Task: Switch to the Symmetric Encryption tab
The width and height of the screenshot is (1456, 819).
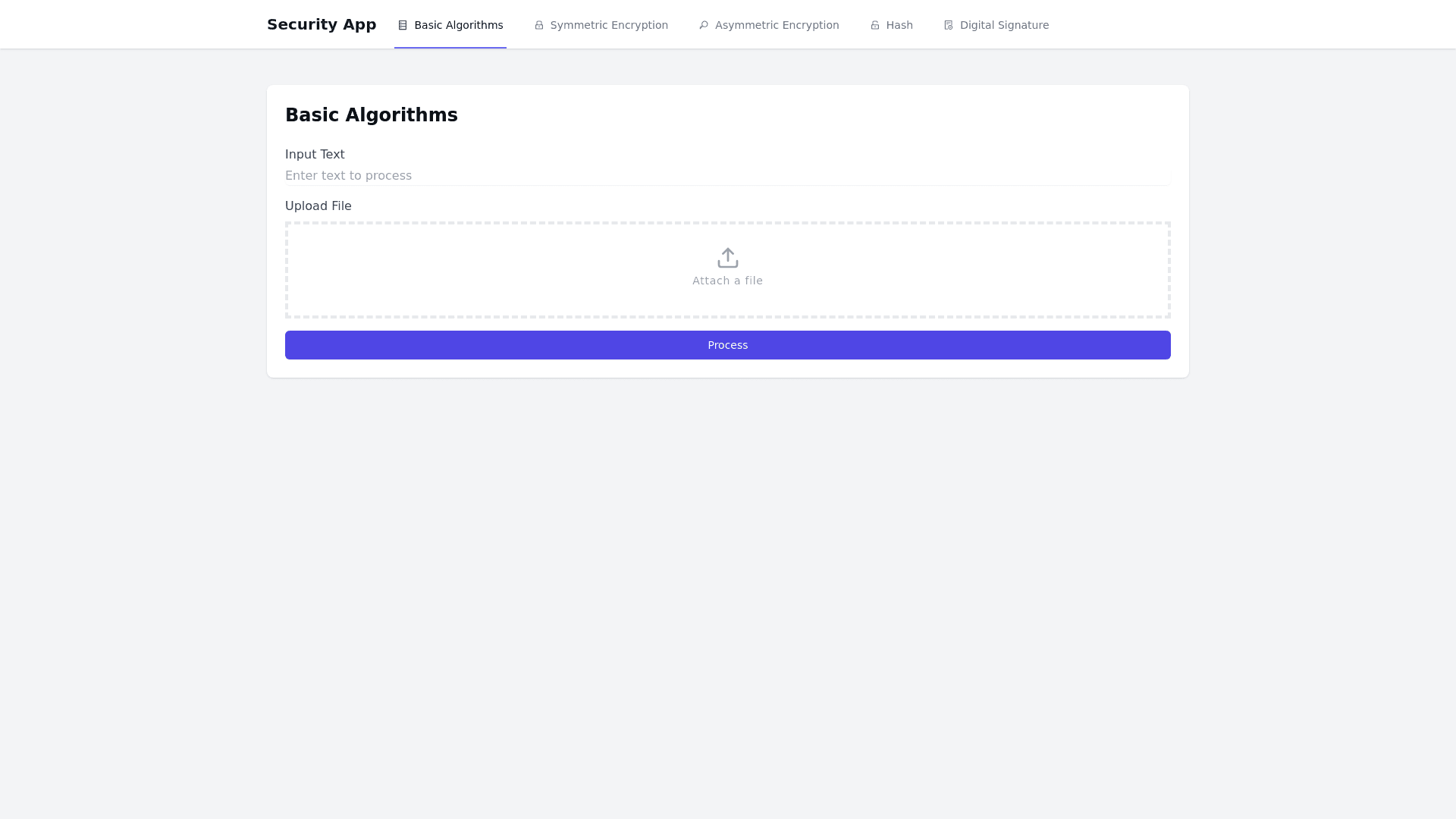Action: coord(609,25)
